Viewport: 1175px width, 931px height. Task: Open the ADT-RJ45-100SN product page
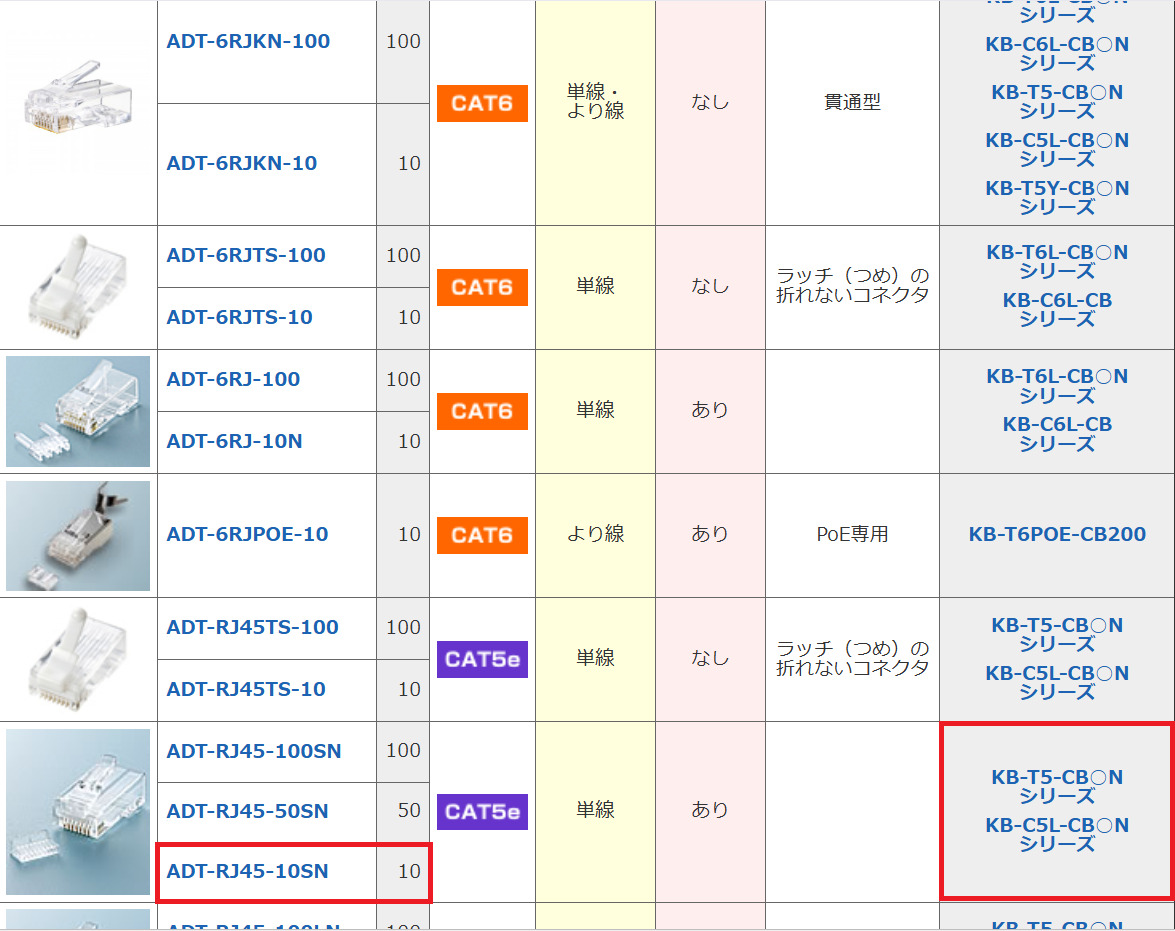253,751
